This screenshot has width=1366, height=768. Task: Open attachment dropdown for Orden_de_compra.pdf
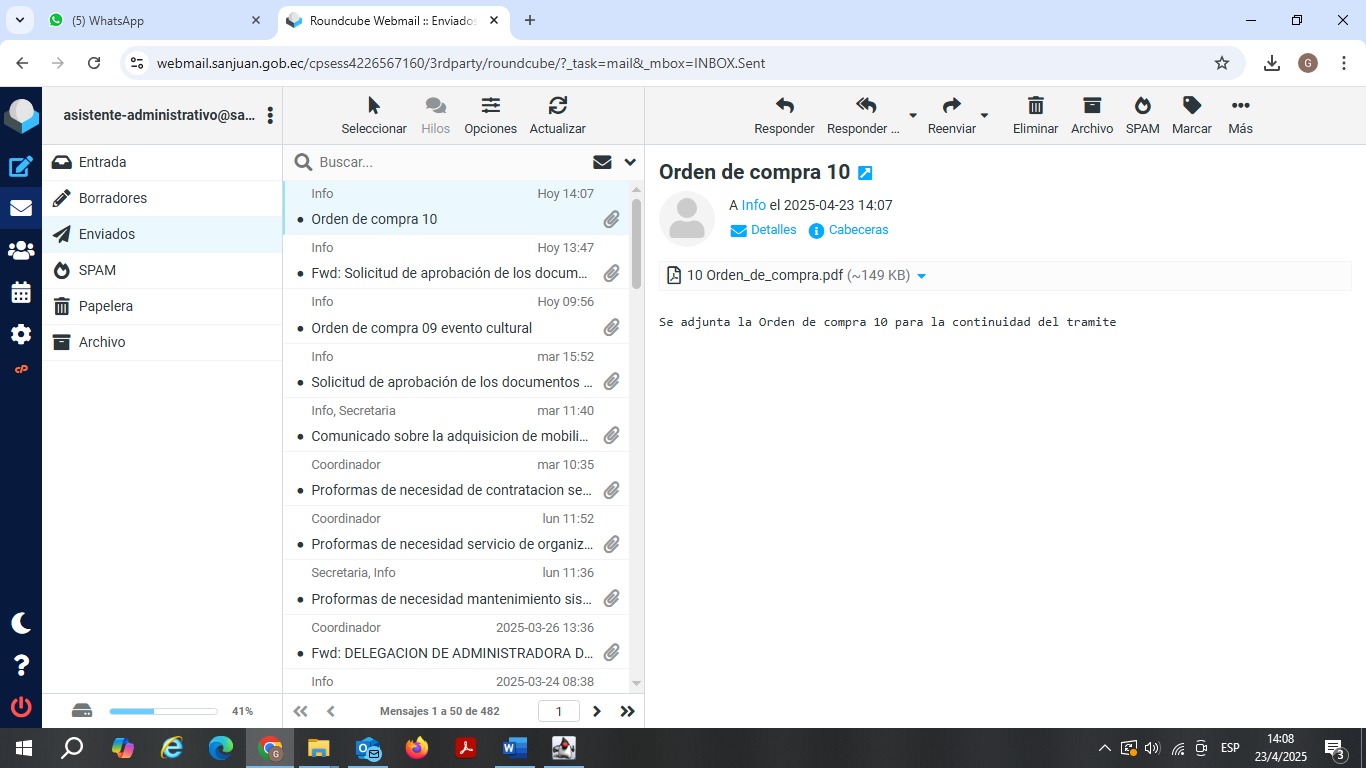[921, 276]
